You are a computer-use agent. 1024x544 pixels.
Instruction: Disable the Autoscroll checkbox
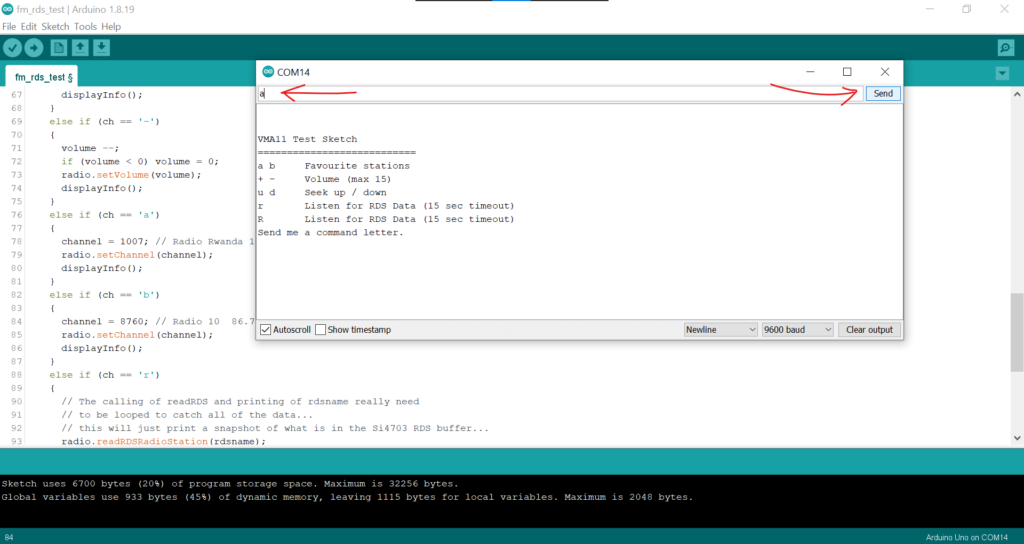pyautogui.click(x=266, y=330)
